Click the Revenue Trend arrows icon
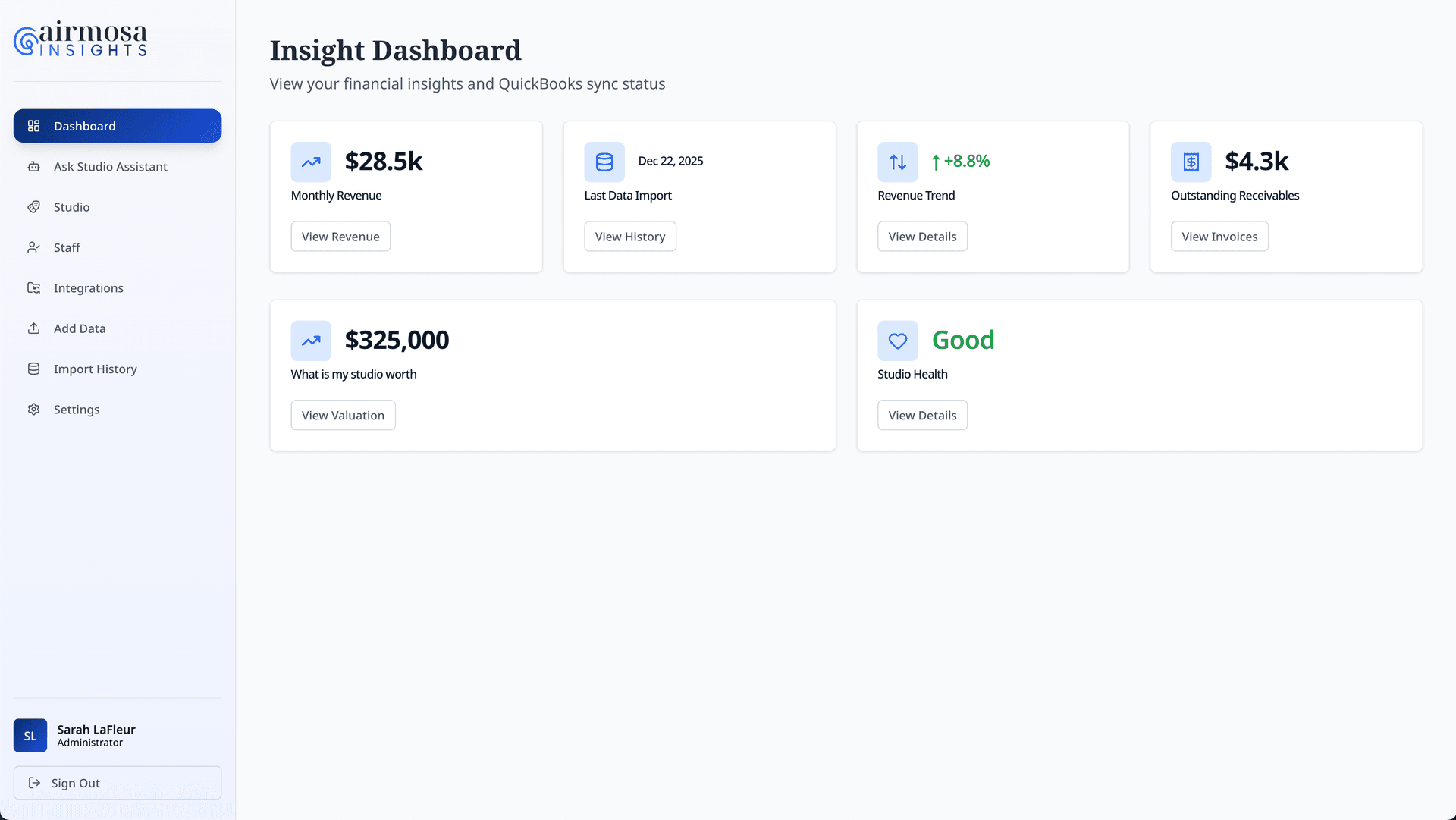This screenshot has width=1456, height=820. tap(897, 162)
